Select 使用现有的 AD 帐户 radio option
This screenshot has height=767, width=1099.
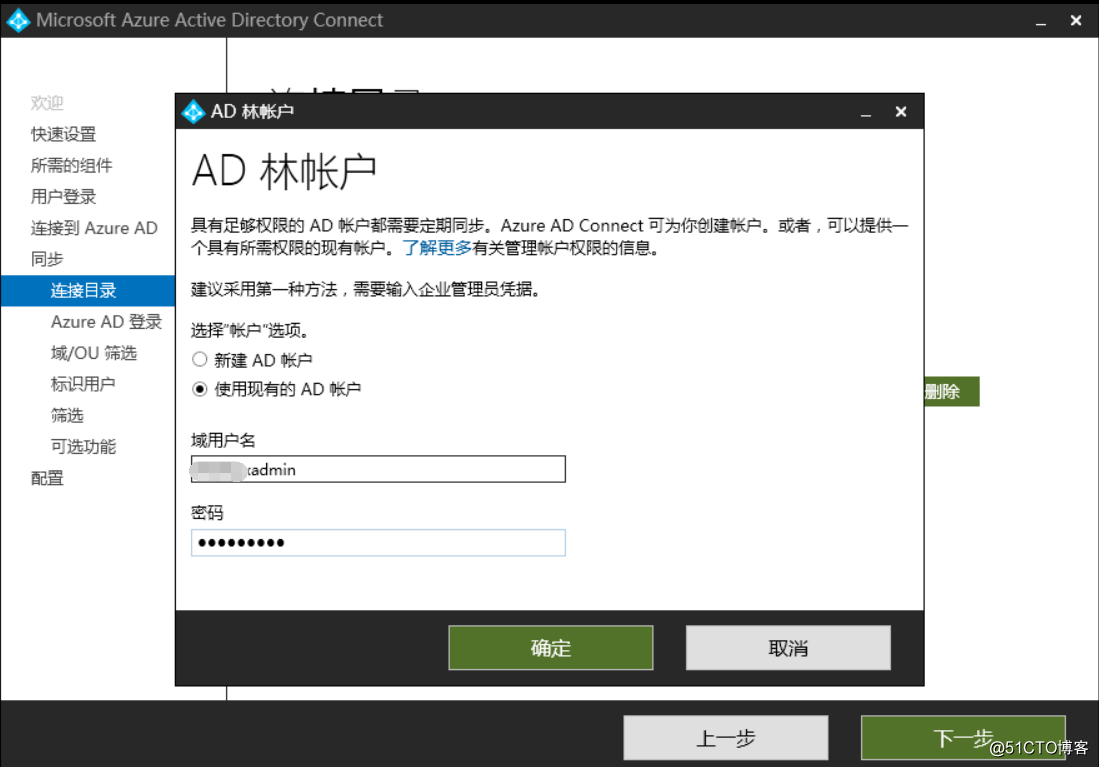[200, 389]
